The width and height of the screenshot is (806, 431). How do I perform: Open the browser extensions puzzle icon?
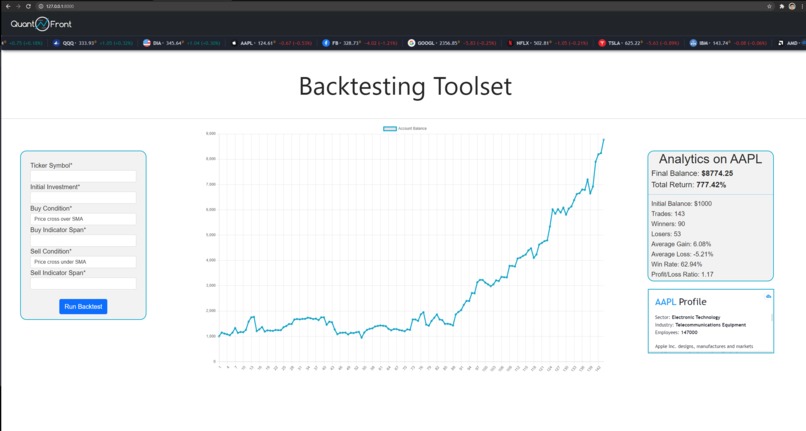click(782, 6)
